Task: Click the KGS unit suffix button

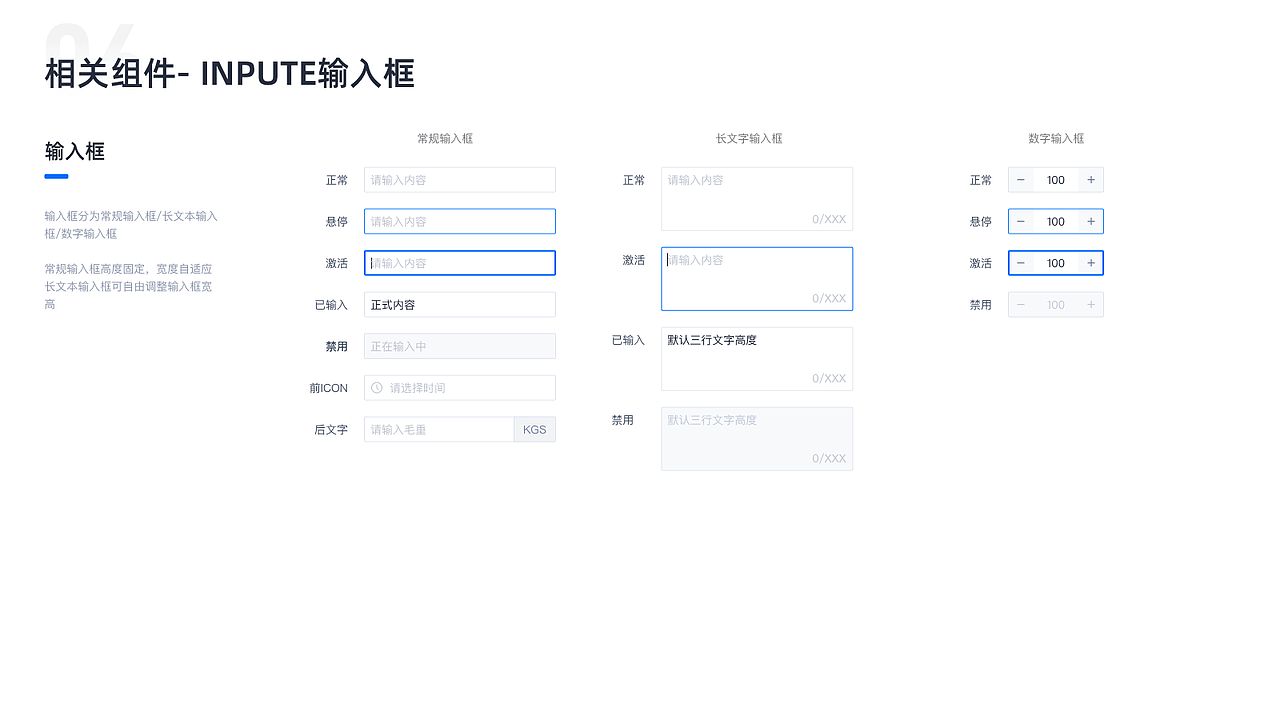Action: 534,429
